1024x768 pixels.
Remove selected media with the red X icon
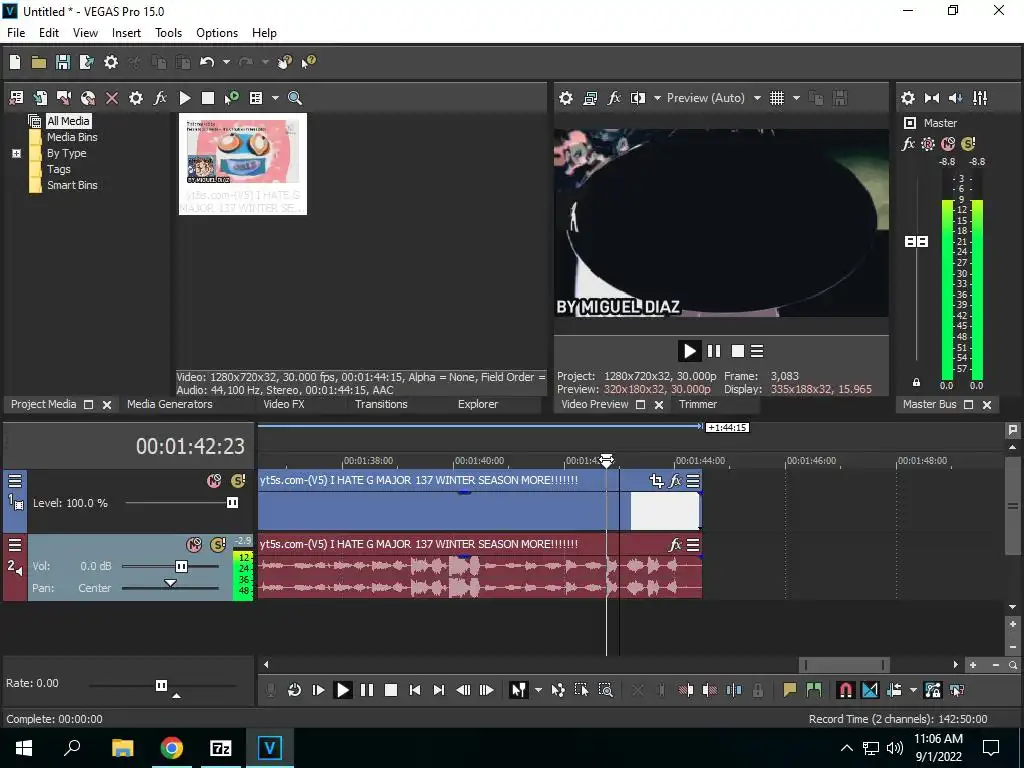pyautogui.click(x=112, y=98)
